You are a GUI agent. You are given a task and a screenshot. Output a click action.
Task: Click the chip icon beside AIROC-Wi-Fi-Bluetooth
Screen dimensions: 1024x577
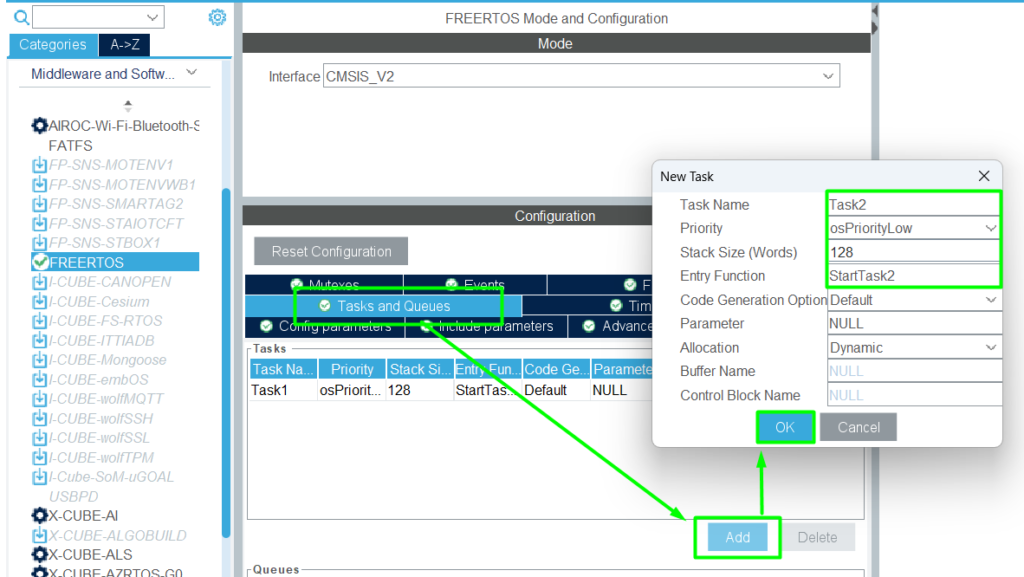point(40,126)
